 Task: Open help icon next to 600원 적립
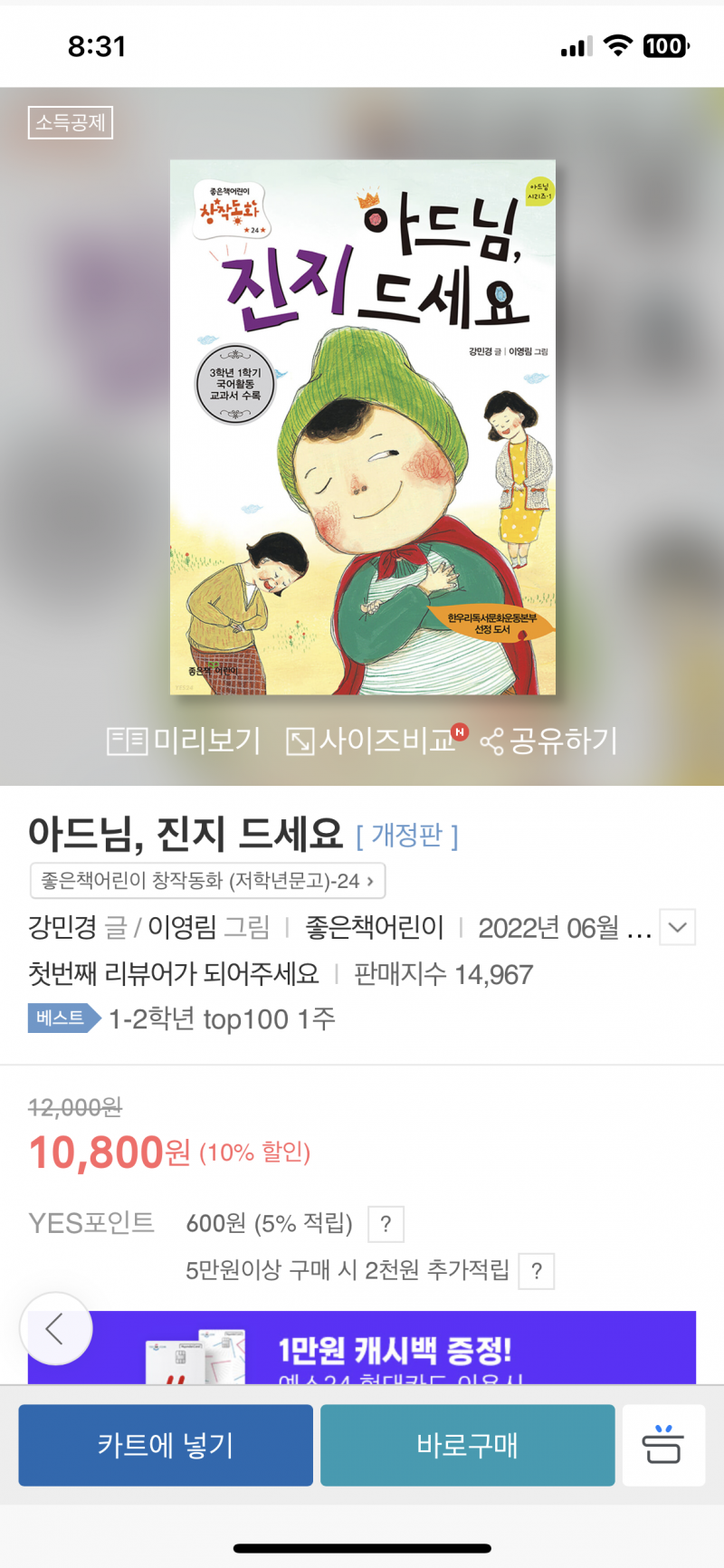[x=386, y=1224]
